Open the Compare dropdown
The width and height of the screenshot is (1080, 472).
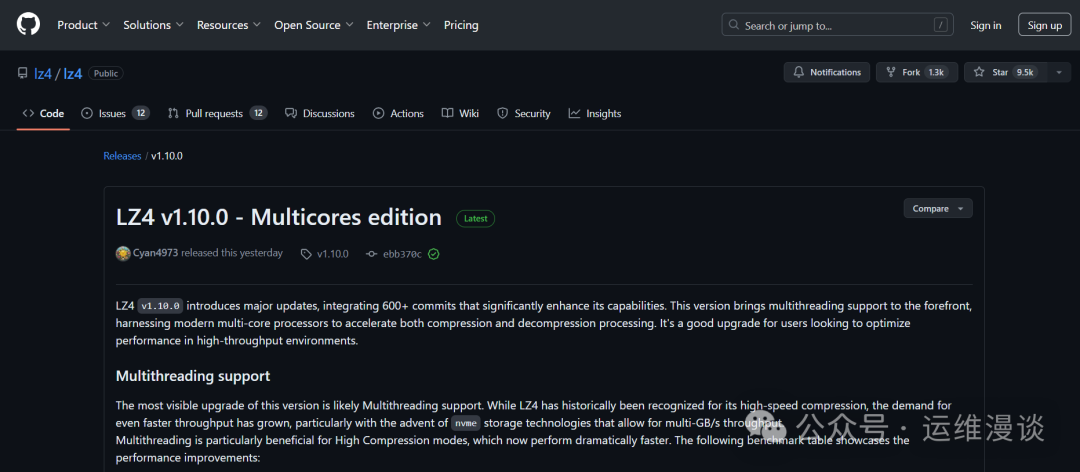point(938,209)
